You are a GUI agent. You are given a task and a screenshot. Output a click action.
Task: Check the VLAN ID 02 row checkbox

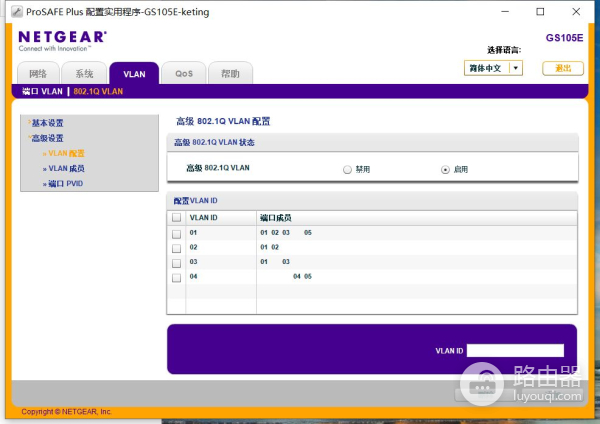click(x=176, y=248)
